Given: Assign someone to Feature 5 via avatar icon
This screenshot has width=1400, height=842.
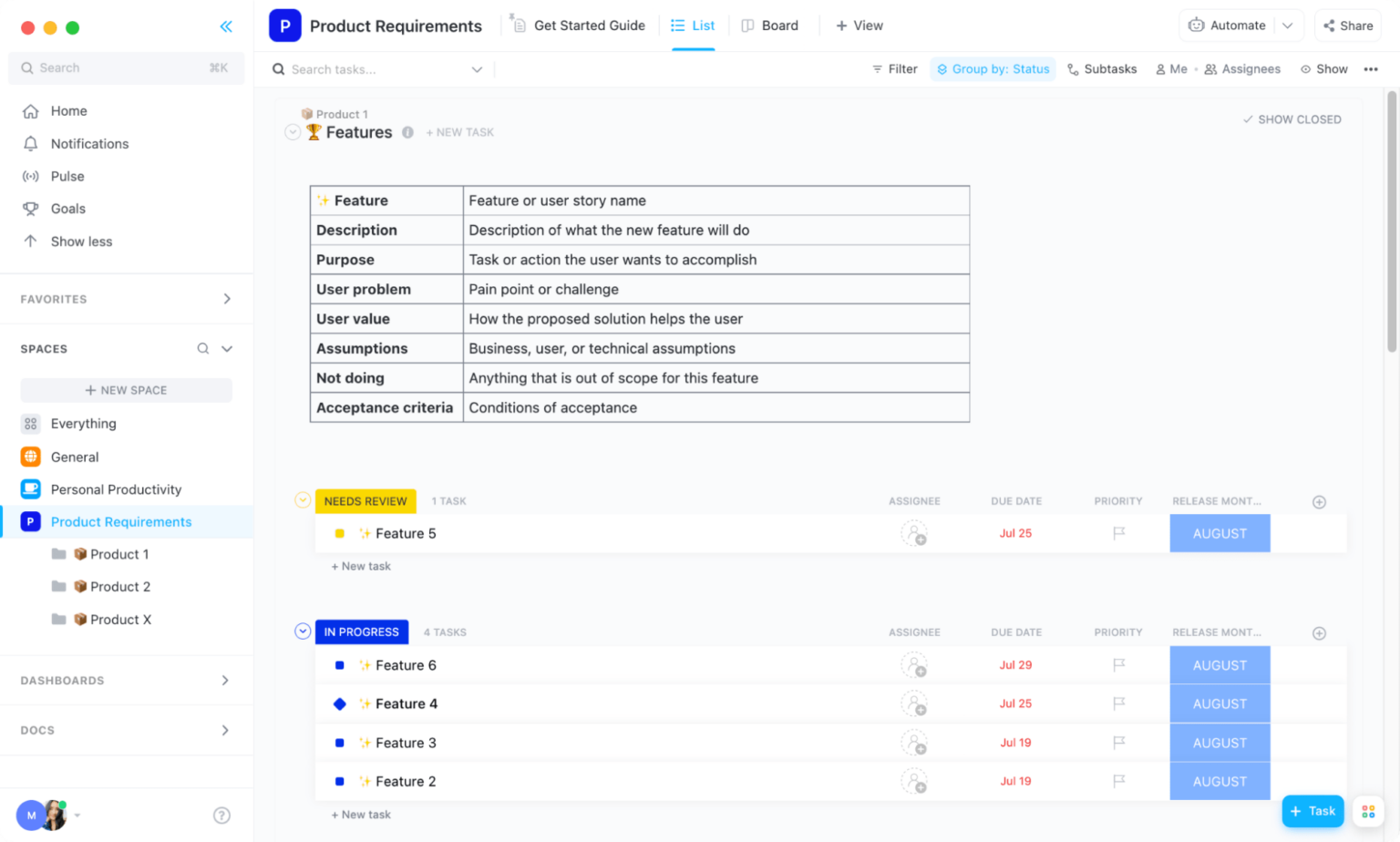Looking at the screenshot, I should click(914, 533).
